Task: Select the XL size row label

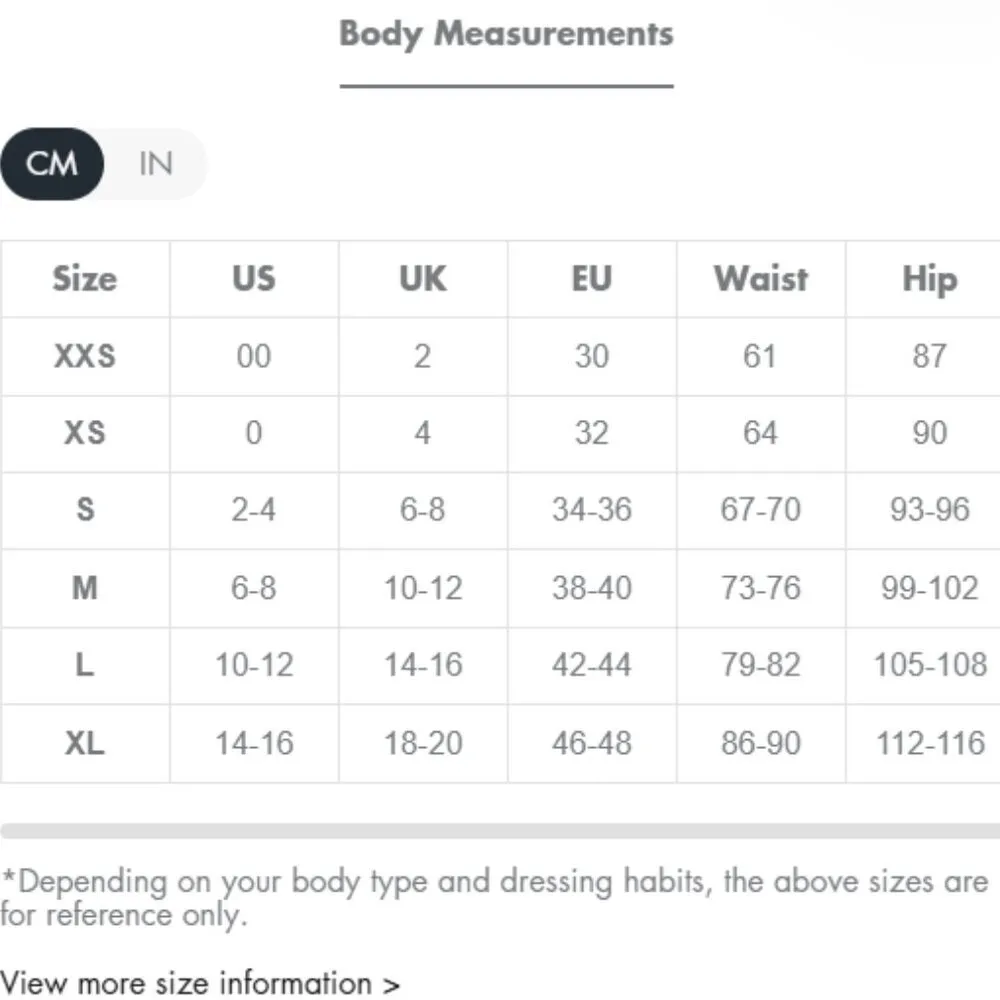Action: pyautogui.click(x=85, y=743)
